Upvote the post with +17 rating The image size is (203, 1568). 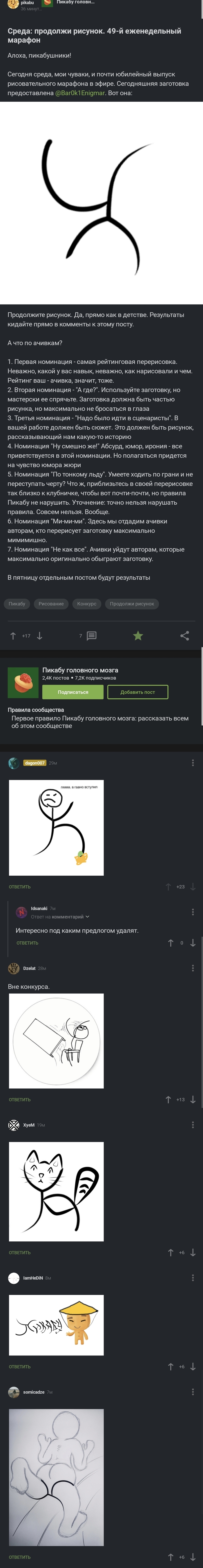pos(13,636)
